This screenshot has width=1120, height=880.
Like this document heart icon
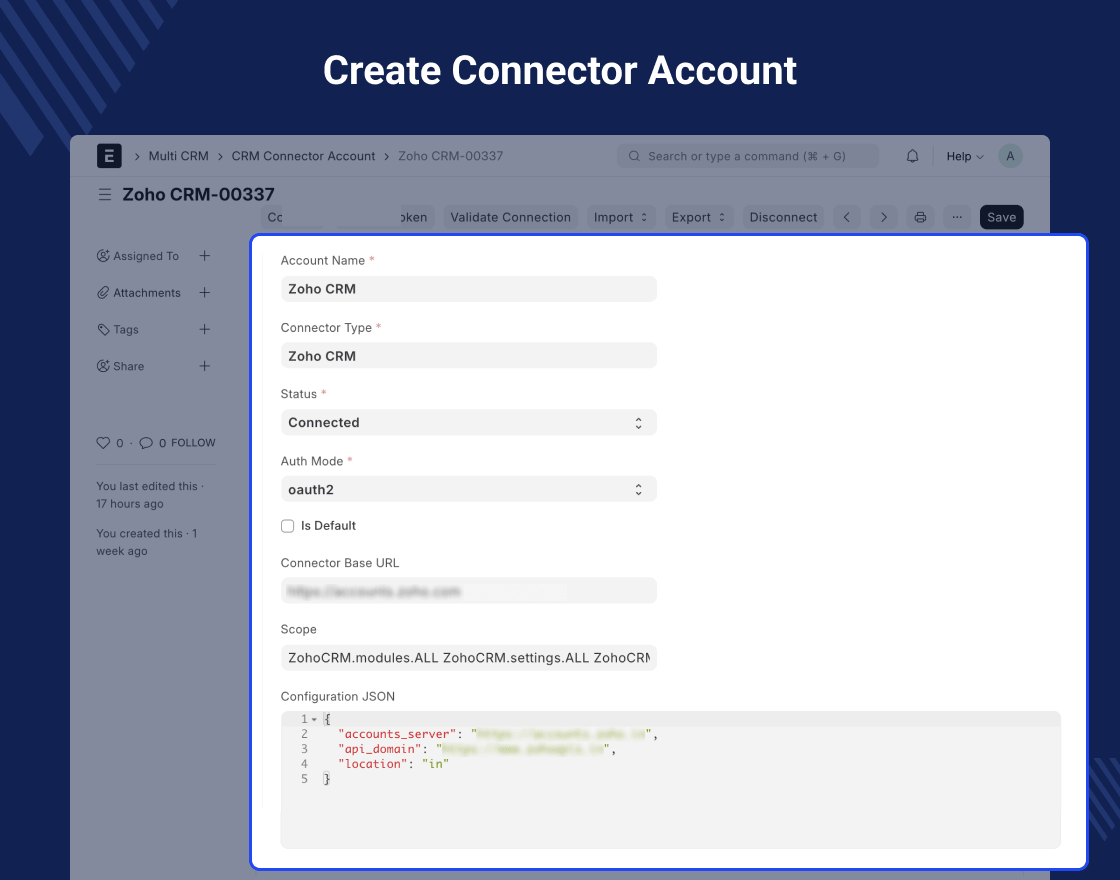pyautogui.click(x=103, y=443)
